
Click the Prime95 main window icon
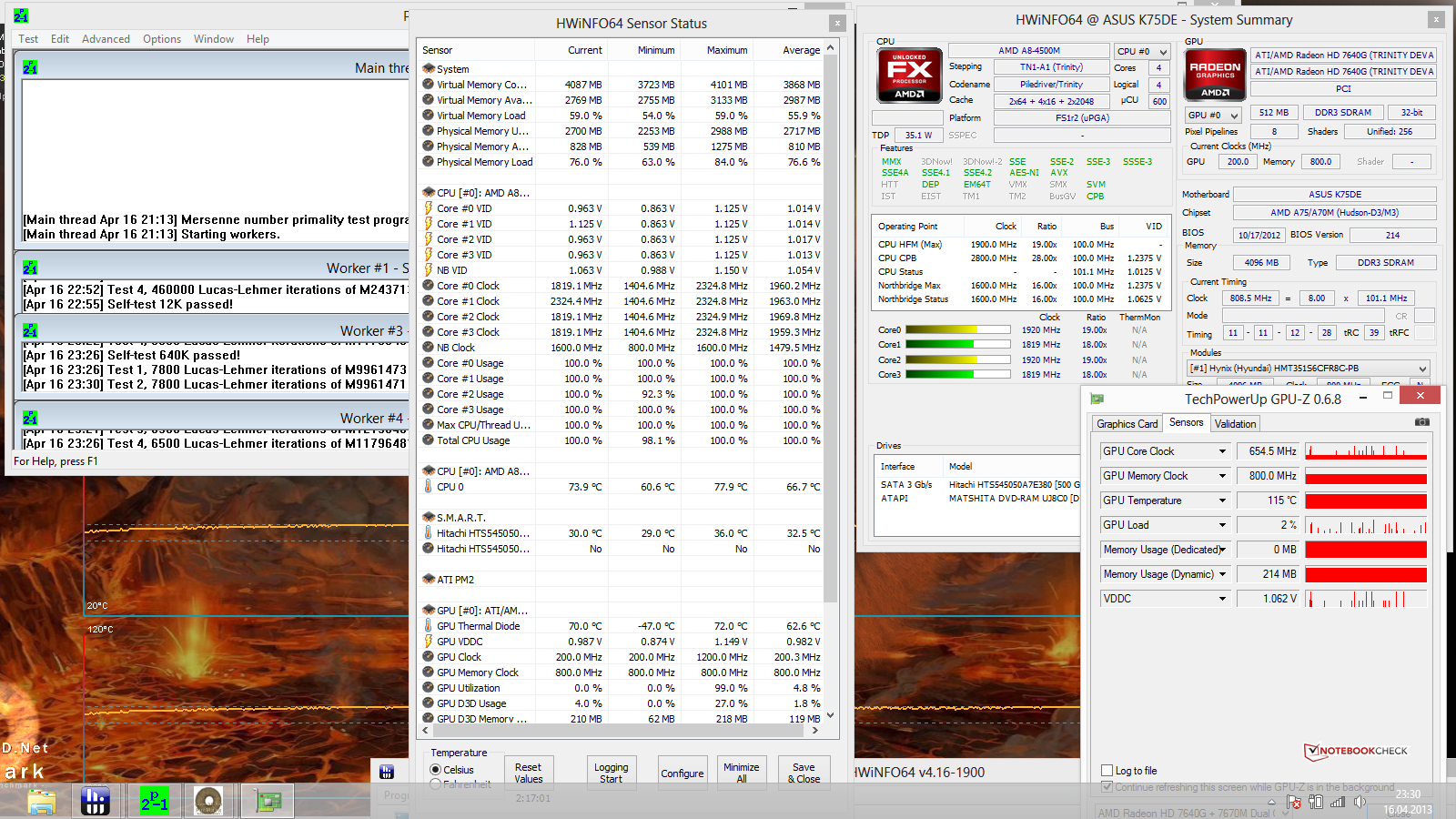[x=21, y=15]
